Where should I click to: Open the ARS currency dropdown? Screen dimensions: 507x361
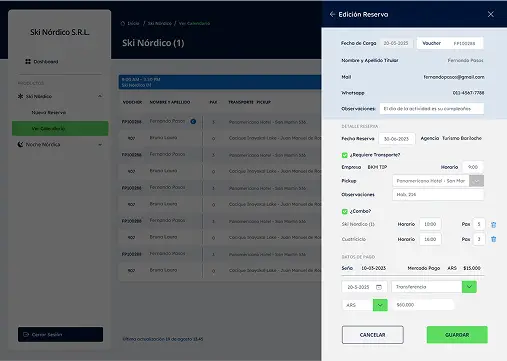pos(380,305)
